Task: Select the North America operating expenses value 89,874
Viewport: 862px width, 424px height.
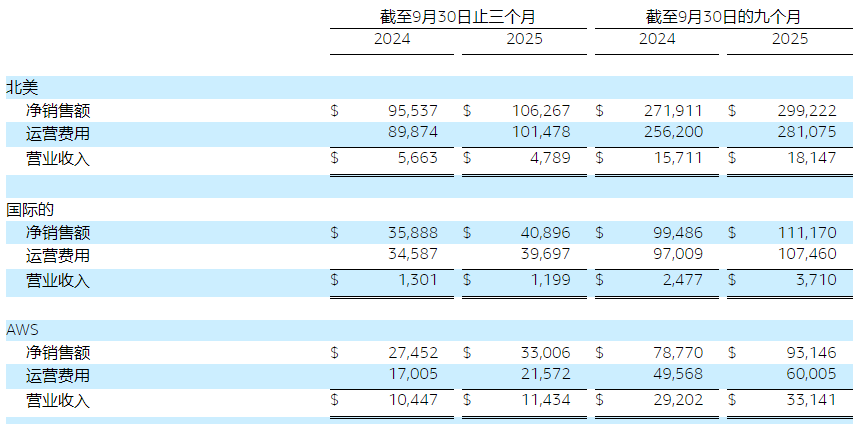Action: point(409,133)
